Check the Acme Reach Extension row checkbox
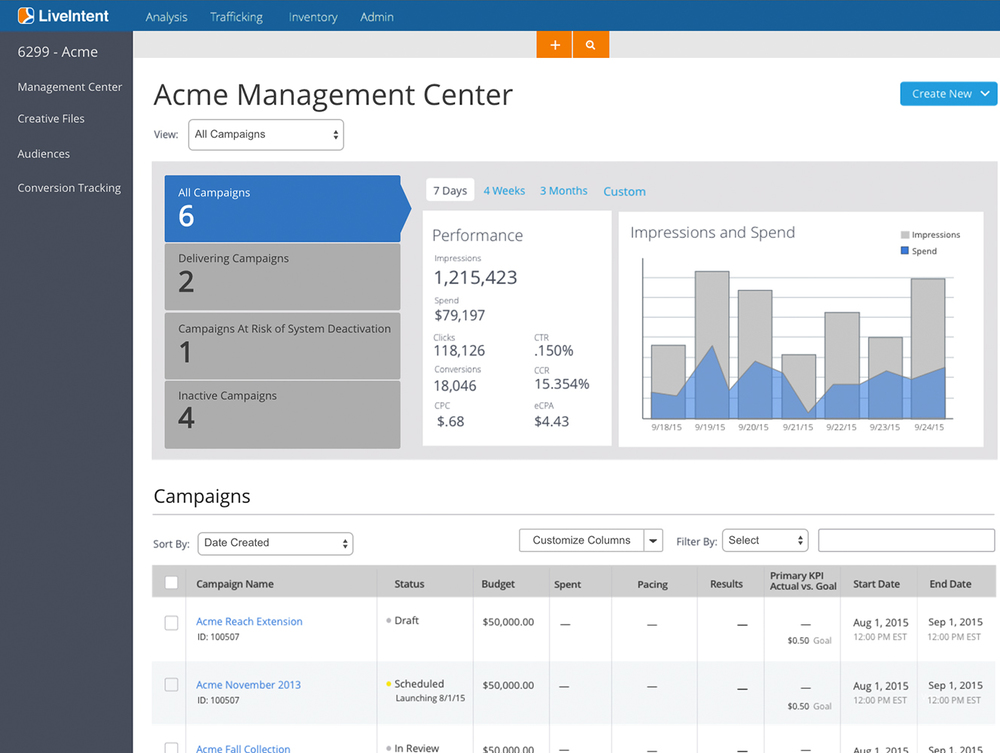The width and height of the screenshot is (1000, 753). [171, 622]
